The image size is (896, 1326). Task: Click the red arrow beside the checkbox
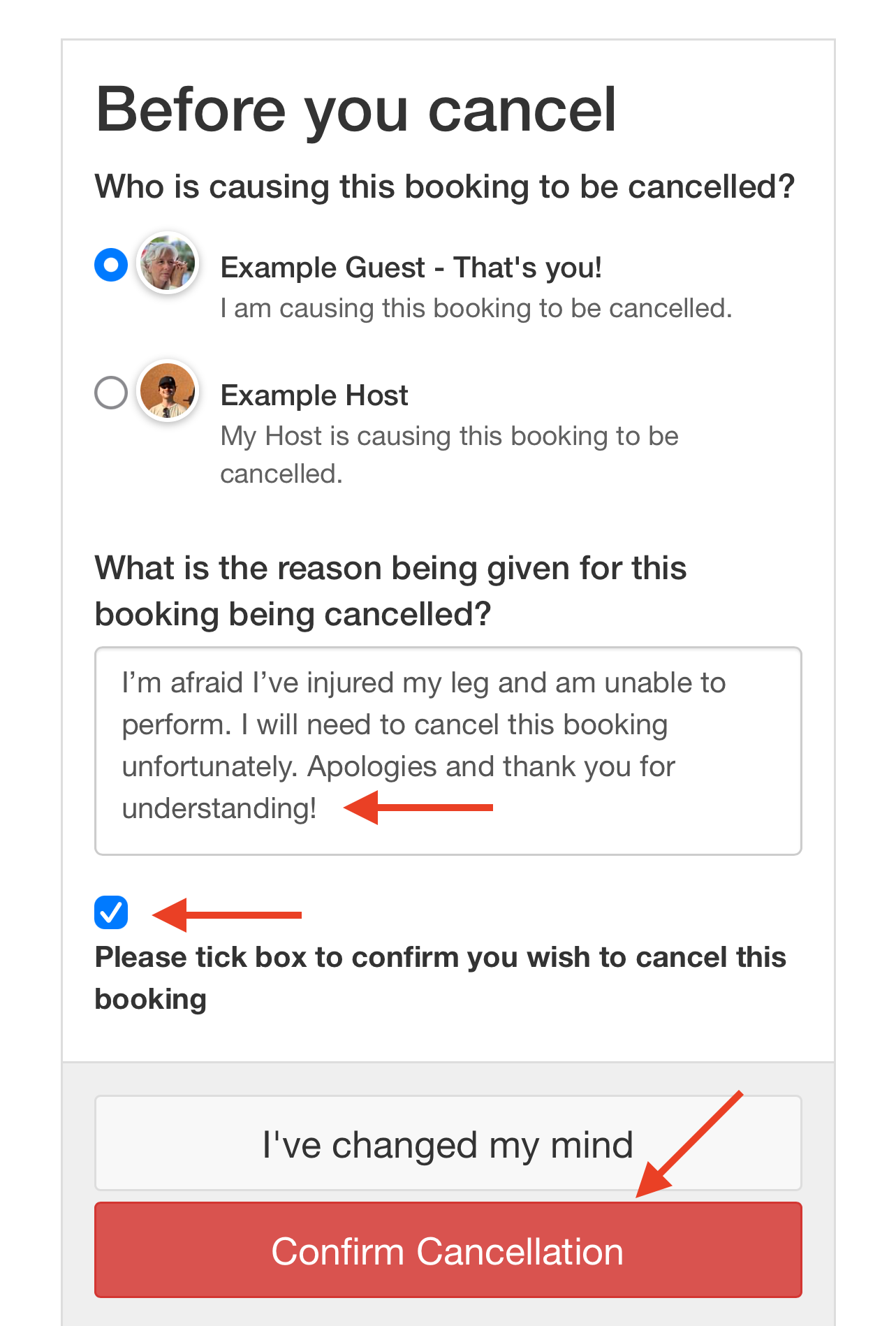tap(227, 915)
